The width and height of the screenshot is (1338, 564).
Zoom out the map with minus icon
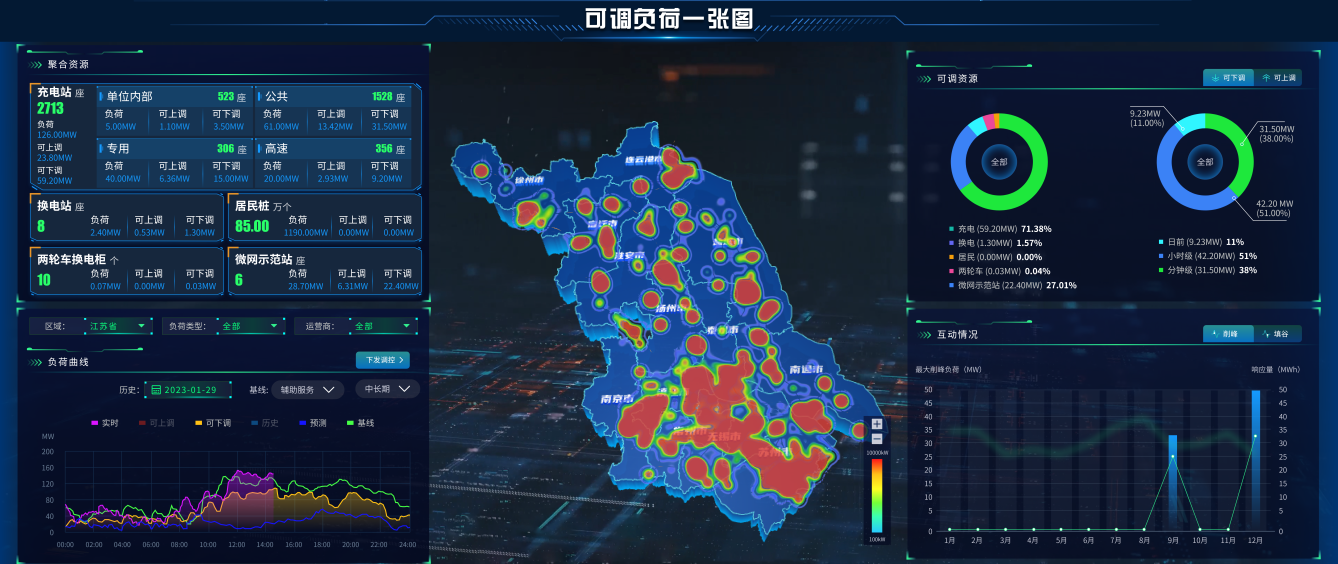tap(877, 439)
